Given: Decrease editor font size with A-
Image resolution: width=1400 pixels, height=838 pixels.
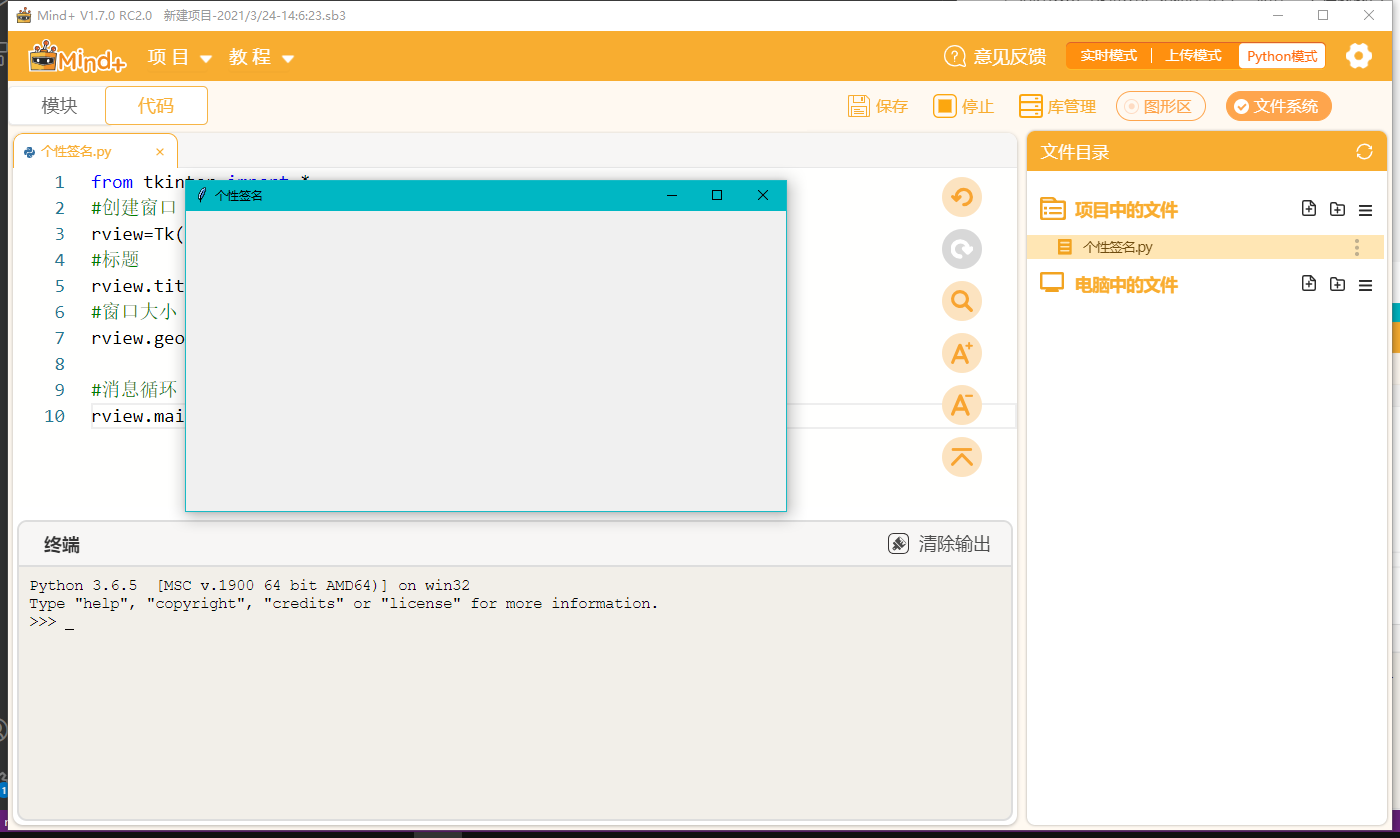Looking at the screenshot, I should [962, 404].
